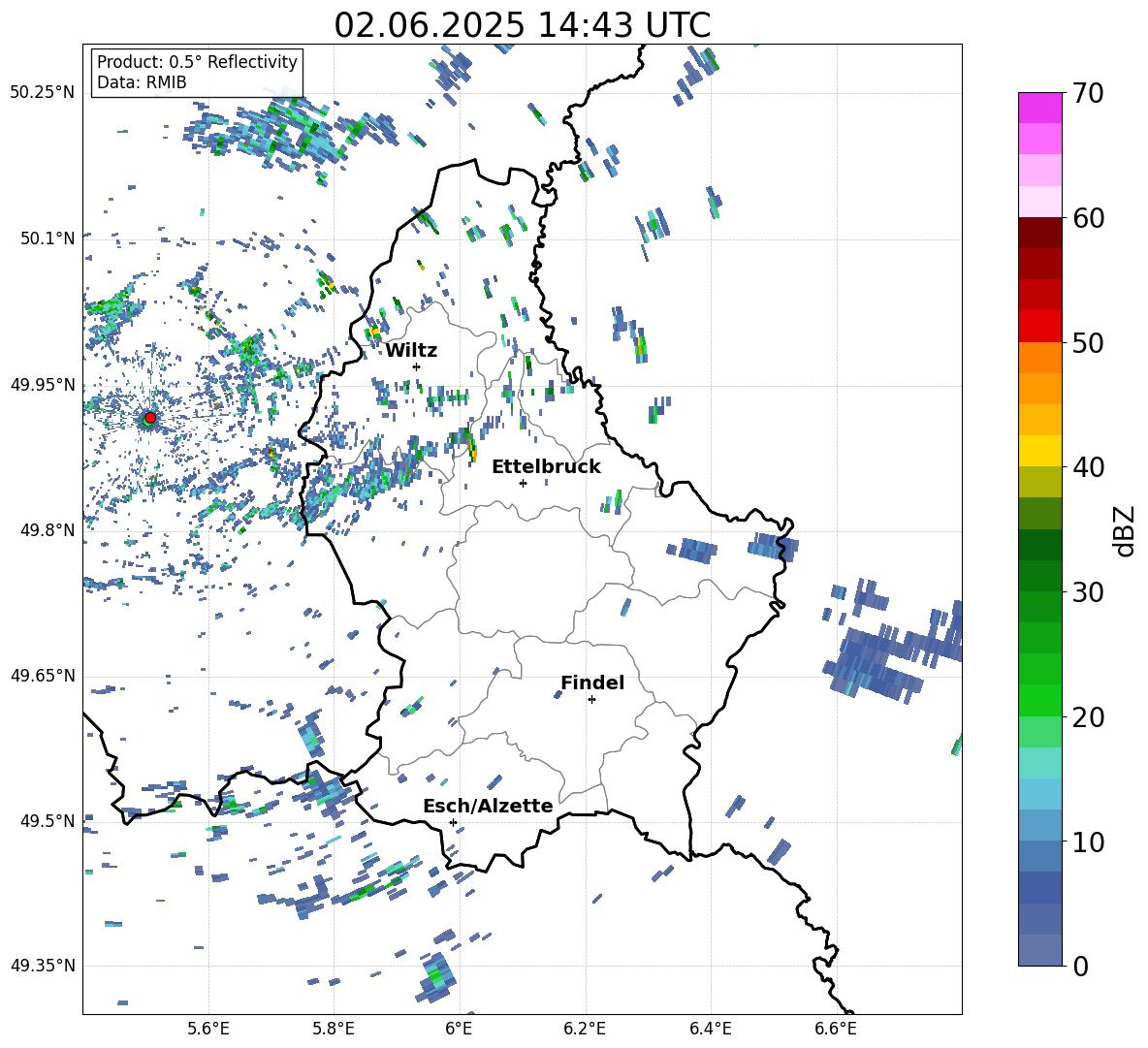
Task: Click the 30 colorbar tick value
Action: (1088, 592)
